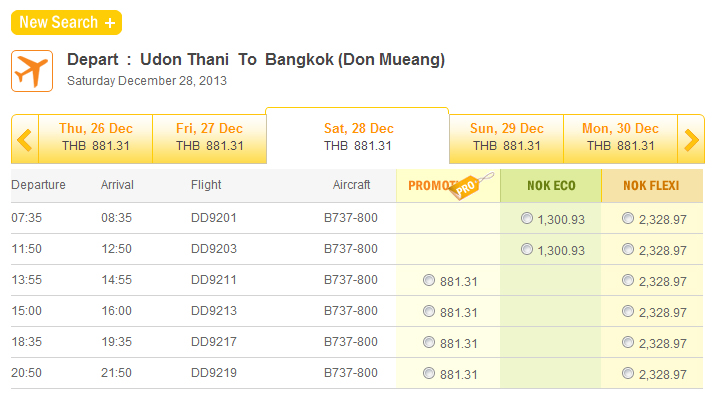Switch to the Sun, 29 Dec tab

click(x=506, y=137)
